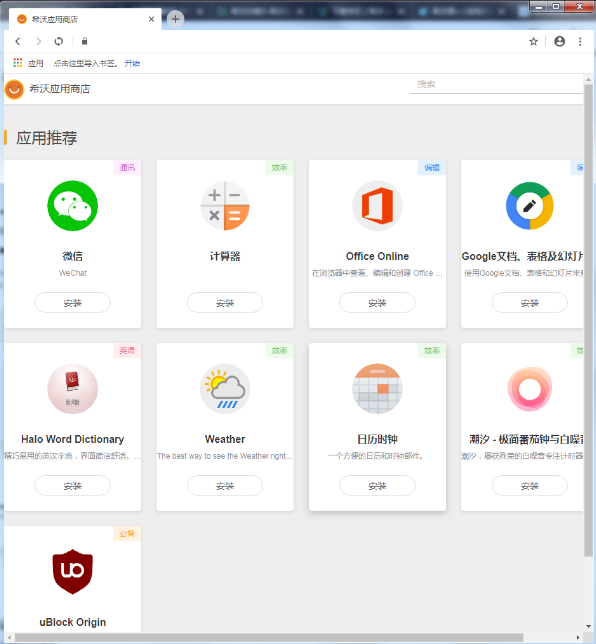The height and width of the screenshot is (644, 596).
Task: Reload the page with refresh icon
Action: 59,41
